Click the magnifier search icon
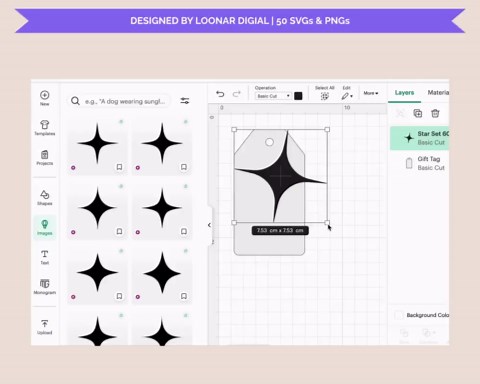The image size is (480, 384). (75, 101)
